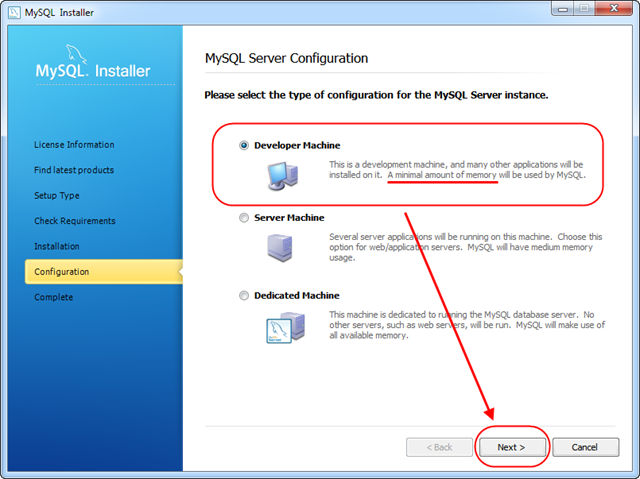The image size is (640, 479).
Task: Select the Dedicated Machine radio button
Action: (x=244, y=295)
